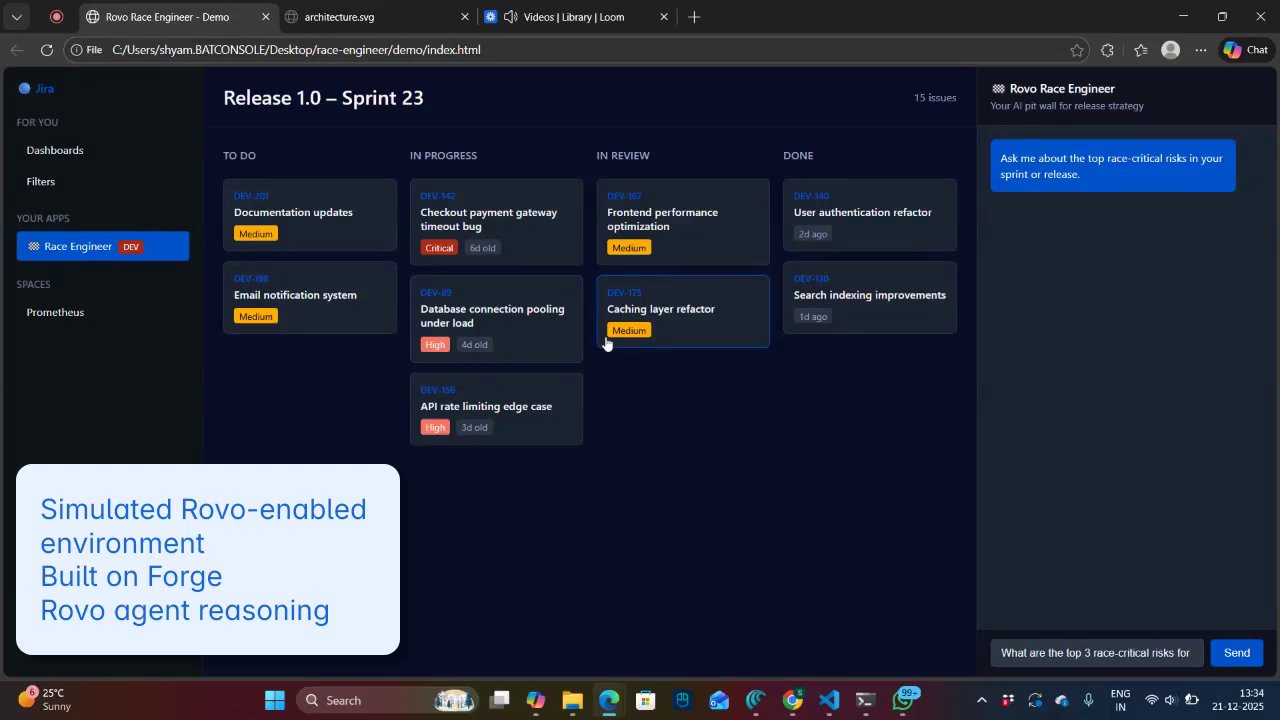This screenshot has width=1280, height=720.
Task: Open Microsoft Store from taskbar
Action: [x=646, y=700]
